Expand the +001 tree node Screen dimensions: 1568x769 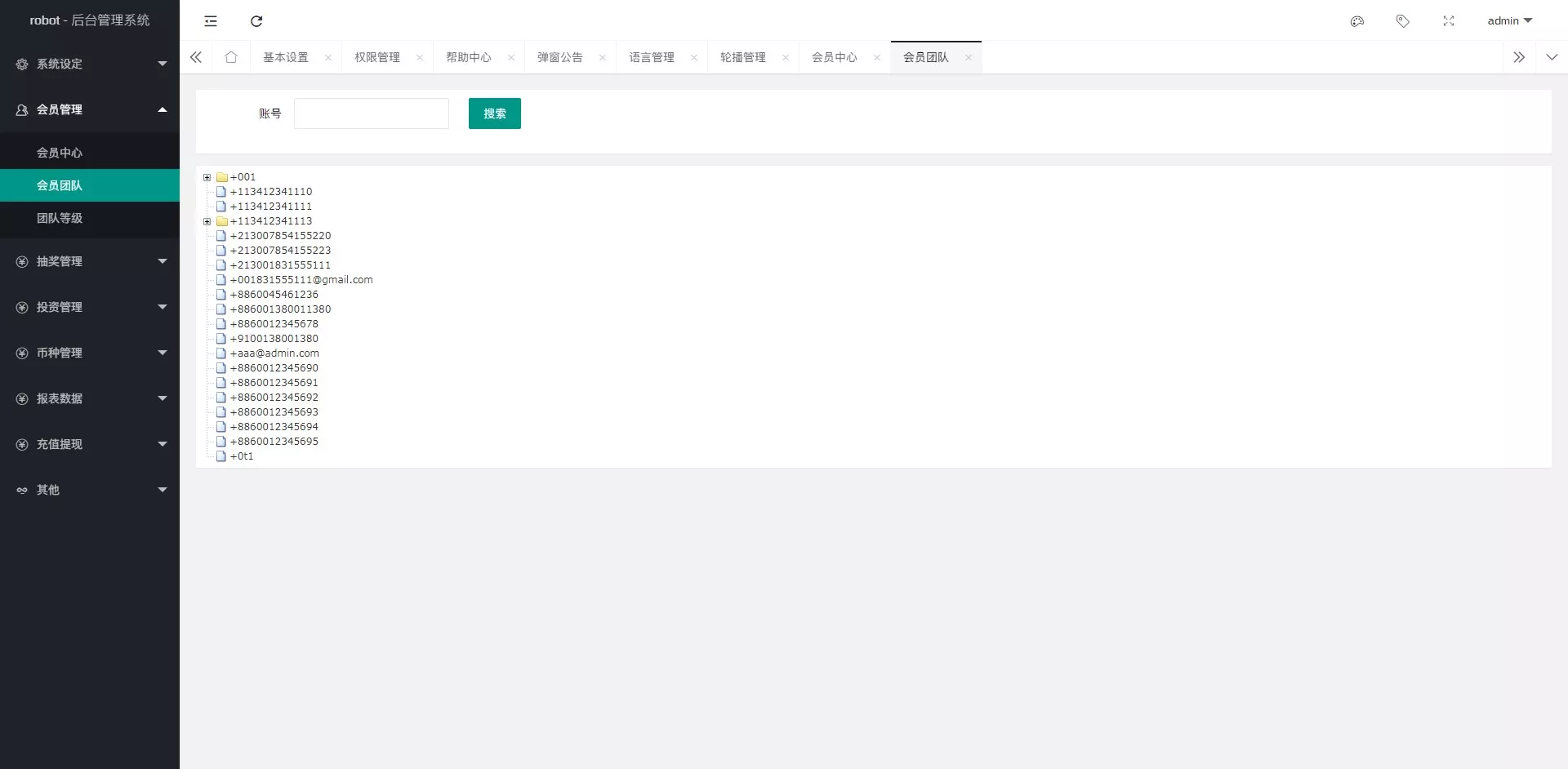(x=207, y=177)
